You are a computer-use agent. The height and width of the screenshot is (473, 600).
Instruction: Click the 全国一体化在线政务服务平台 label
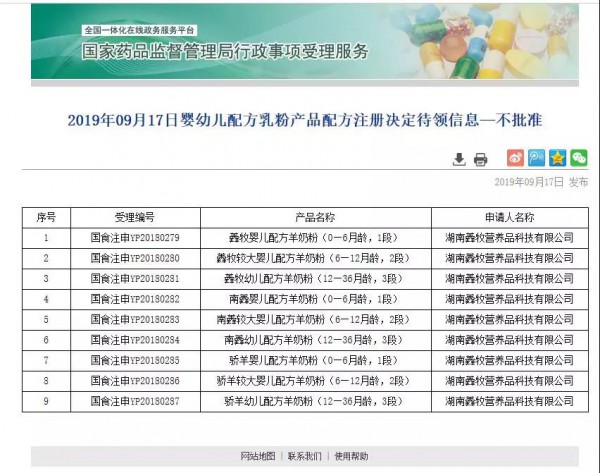[x=139, y=30]
